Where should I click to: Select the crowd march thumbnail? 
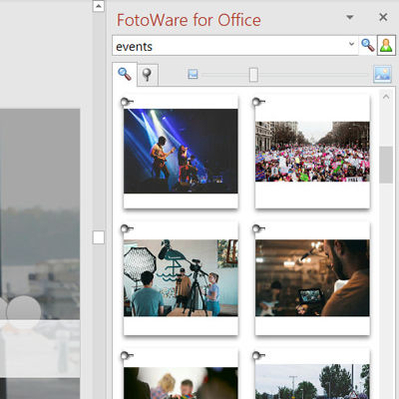[312, 152]
